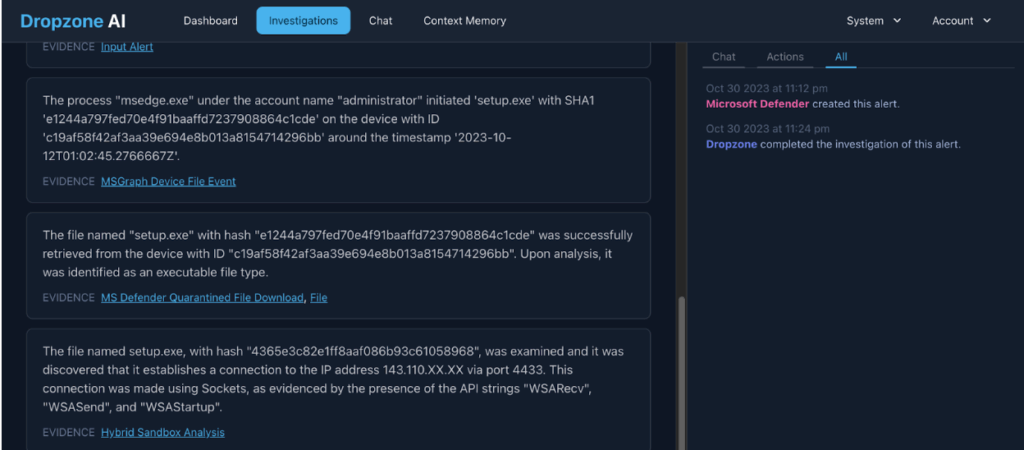The width and height of the screenshot is (1024, 450).
Task: Open the Dashboard page
Action: click(x=211, y=20)
